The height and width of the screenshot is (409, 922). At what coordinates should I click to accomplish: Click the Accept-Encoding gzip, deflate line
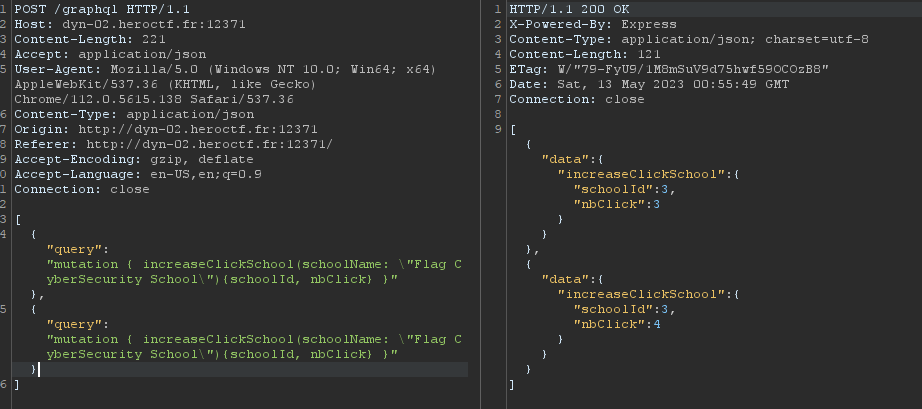tap(133, 159)
